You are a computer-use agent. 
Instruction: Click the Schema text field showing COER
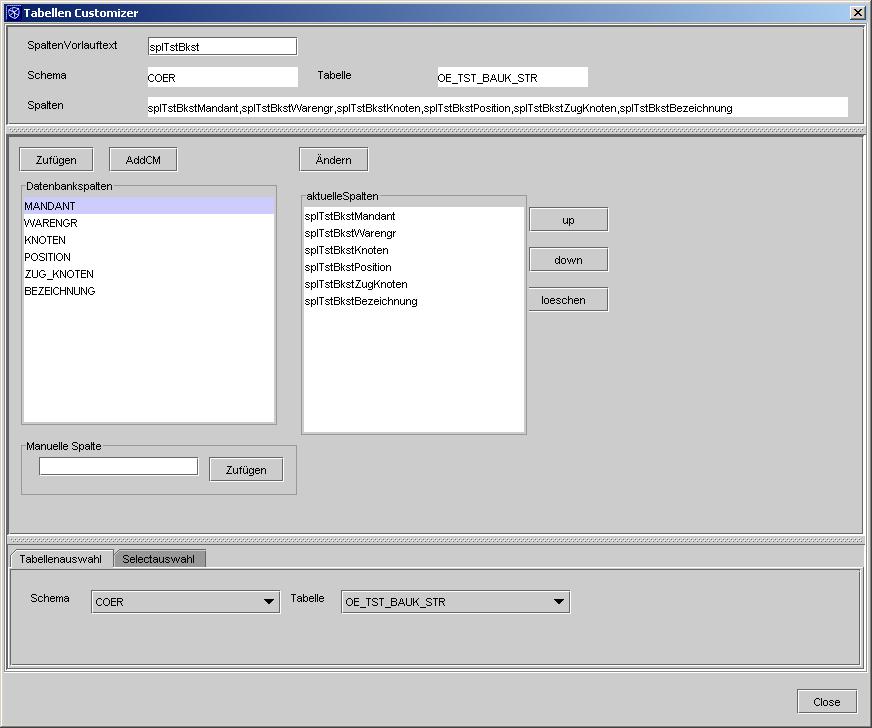[x=222, y=77]
